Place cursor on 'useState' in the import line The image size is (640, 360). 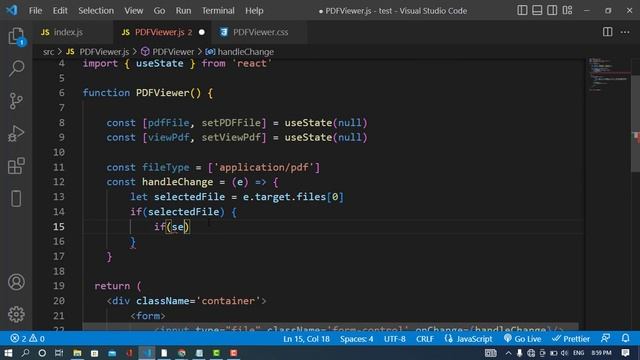160,63
